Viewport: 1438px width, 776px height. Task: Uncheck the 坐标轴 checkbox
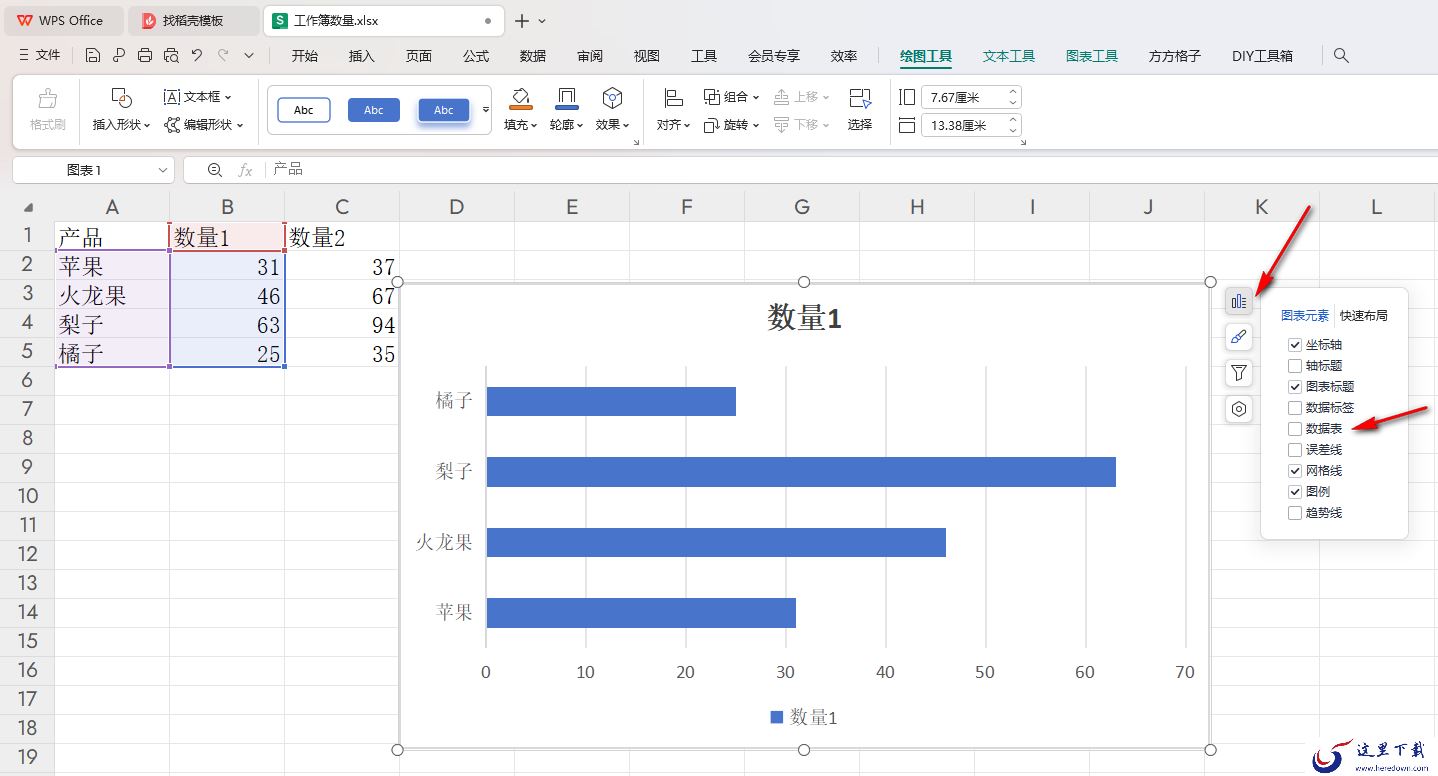(1295, 345)
